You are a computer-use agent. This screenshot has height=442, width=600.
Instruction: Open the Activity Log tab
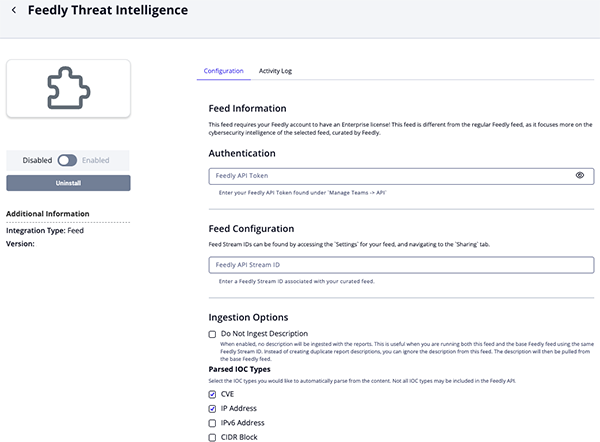pos(275,71)
